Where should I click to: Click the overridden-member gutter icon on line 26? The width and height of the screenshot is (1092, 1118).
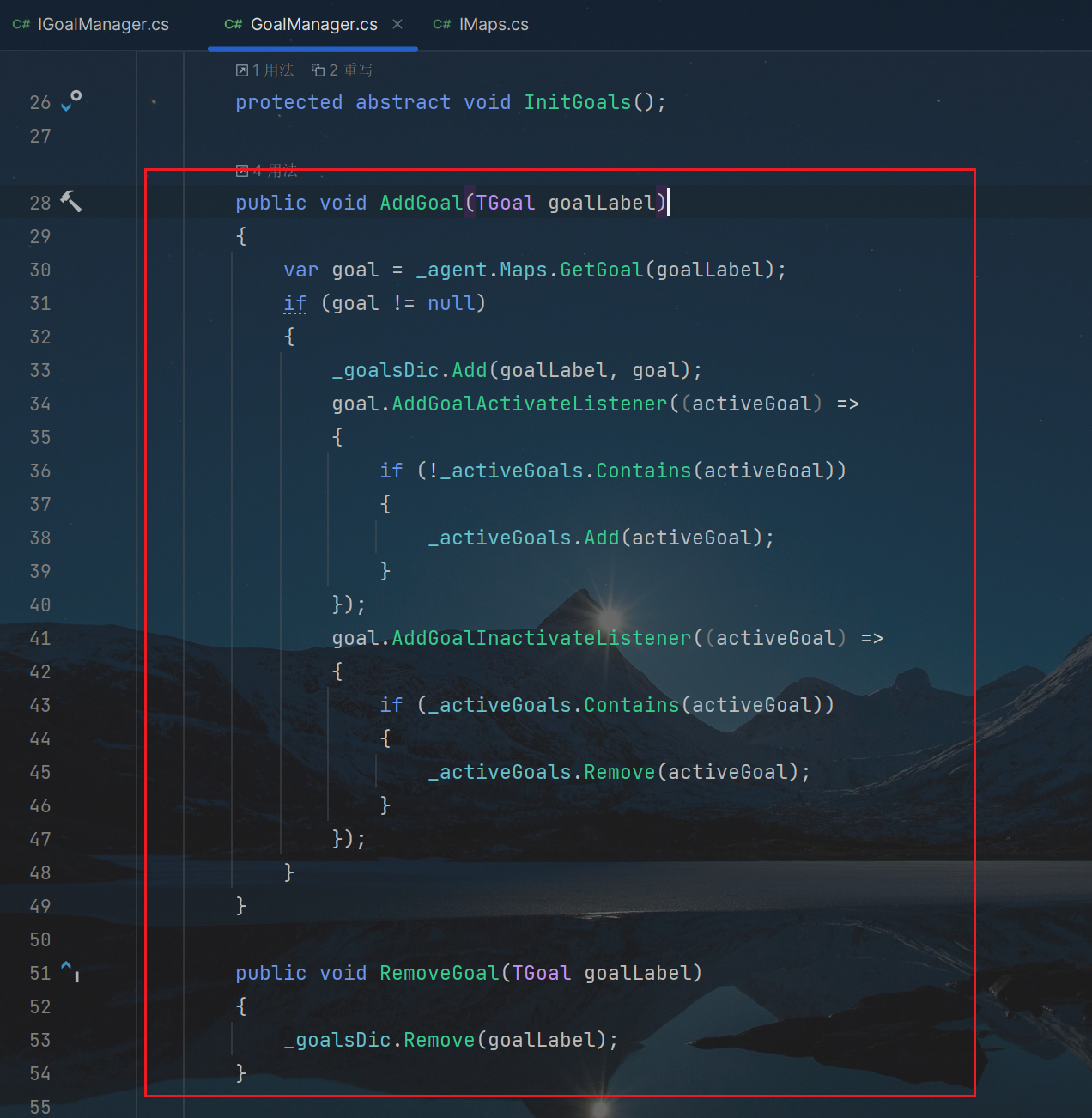point(71,100)
